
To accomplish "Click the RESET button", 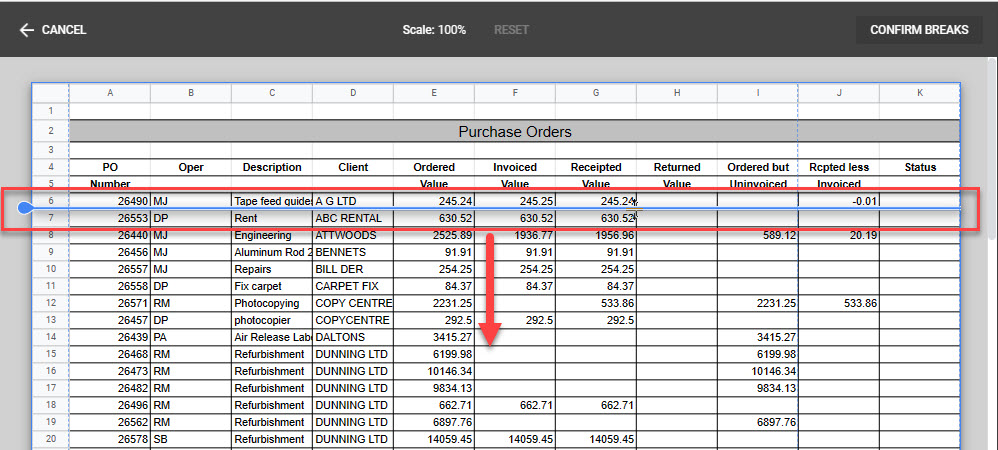I will [511, 30].
